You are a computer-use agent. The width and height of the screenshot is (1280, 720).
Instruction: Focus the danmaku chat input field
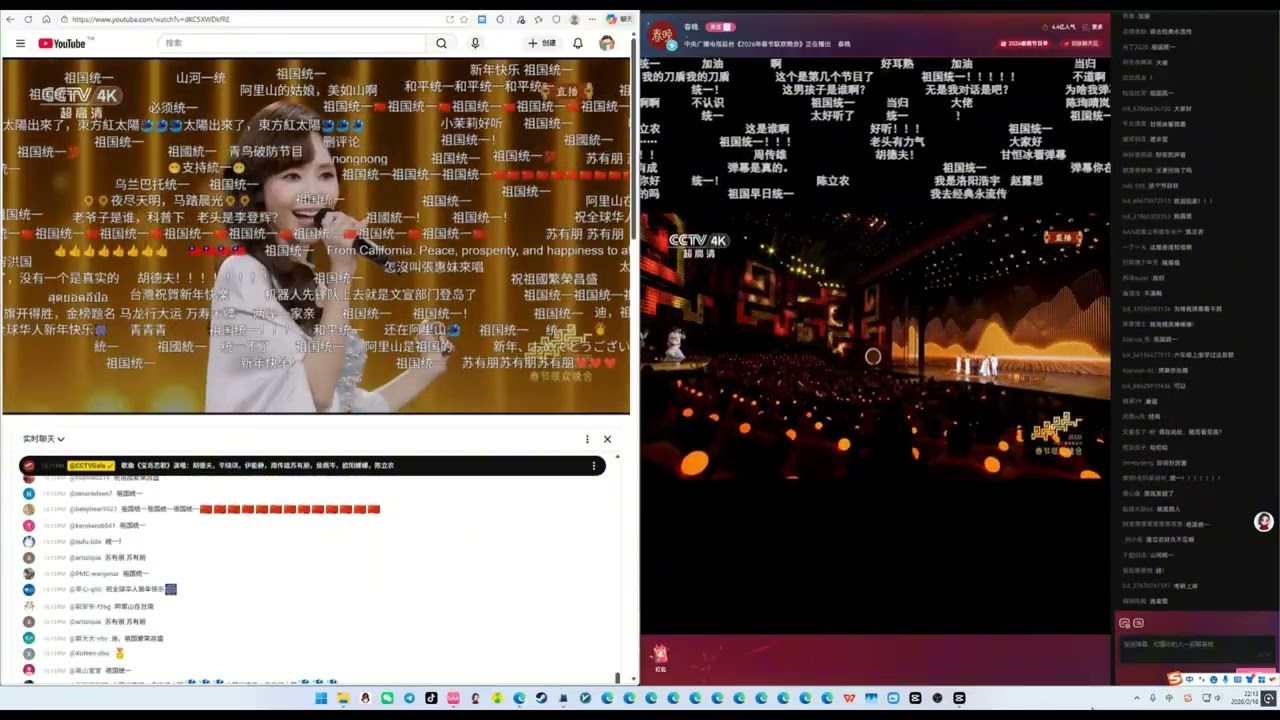click(x=1195, y=647)
